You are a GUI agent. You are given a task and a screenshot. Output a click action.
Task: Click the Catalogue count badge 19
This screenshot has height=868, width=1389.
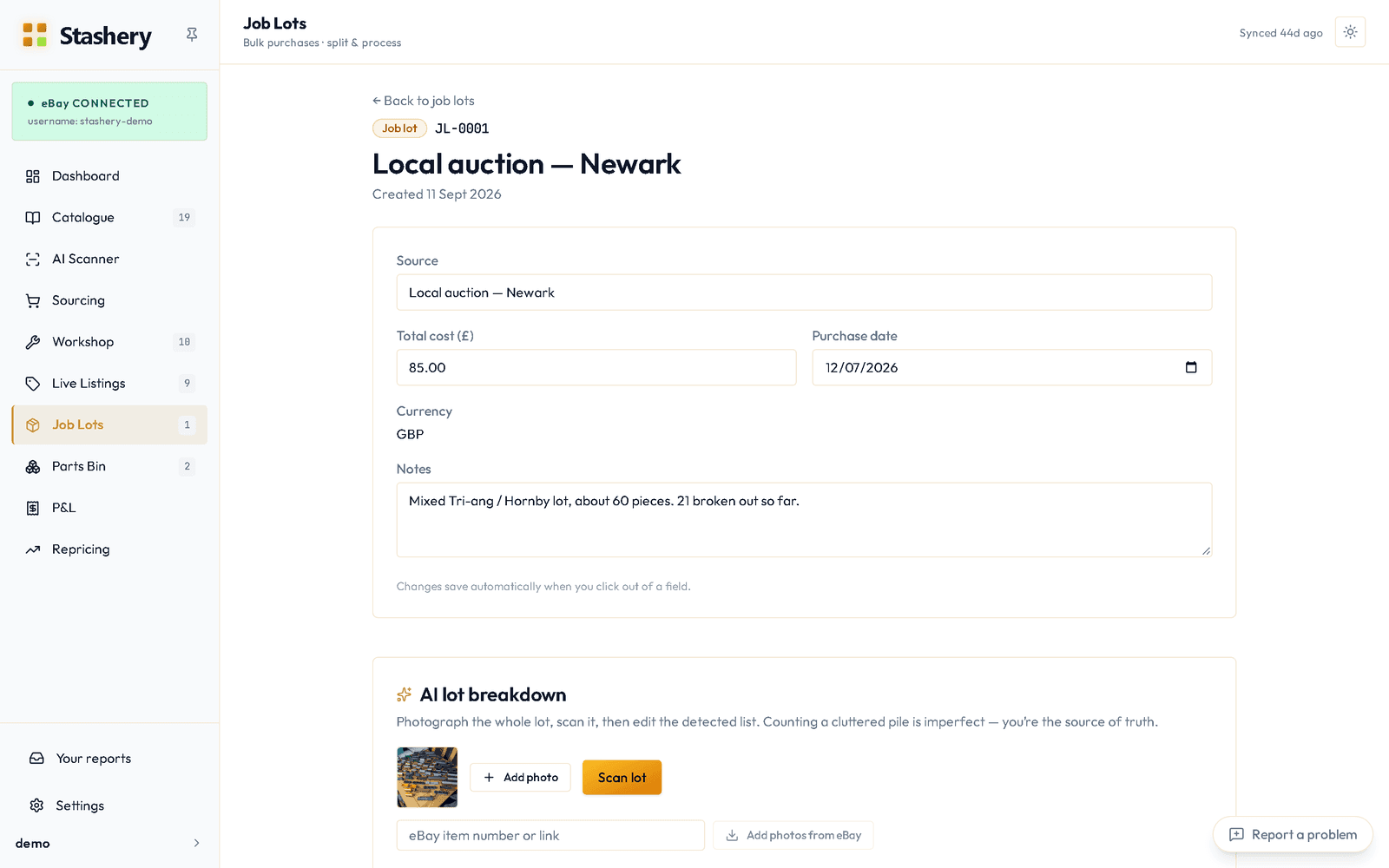coord(184,218)
